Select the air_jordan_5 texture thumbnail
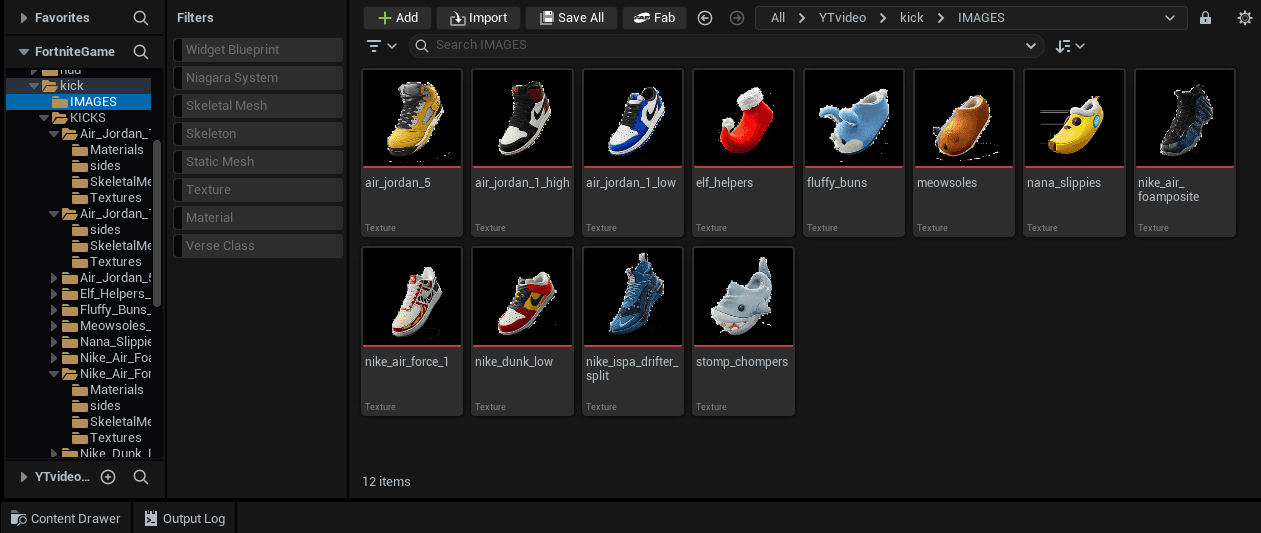This screenshot has width=1261, height=533. [412, 118]
